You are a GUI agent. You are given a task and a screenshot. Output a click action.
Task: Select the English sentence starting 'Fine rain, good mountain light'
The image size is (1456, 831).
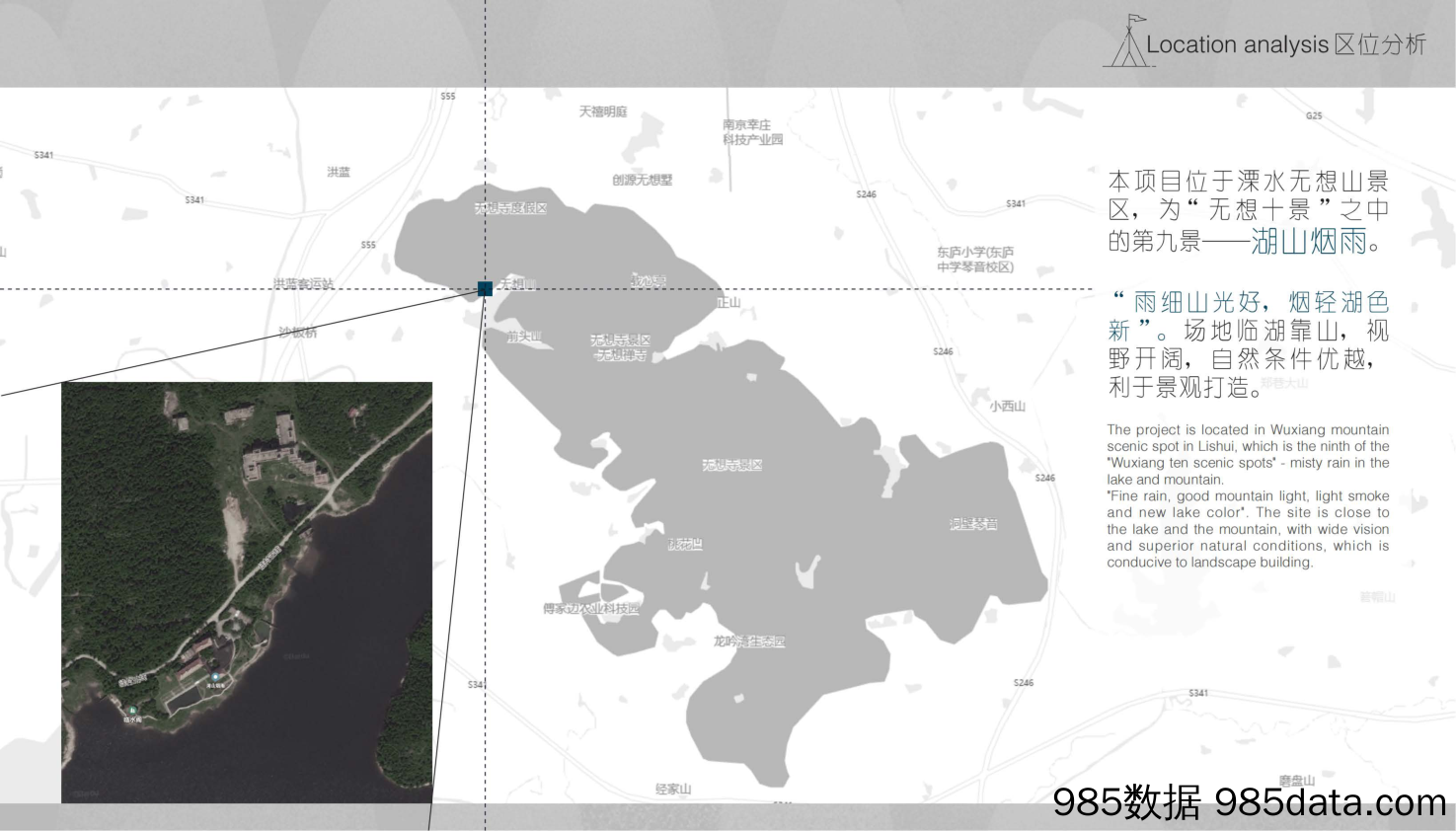(1248, 529)
